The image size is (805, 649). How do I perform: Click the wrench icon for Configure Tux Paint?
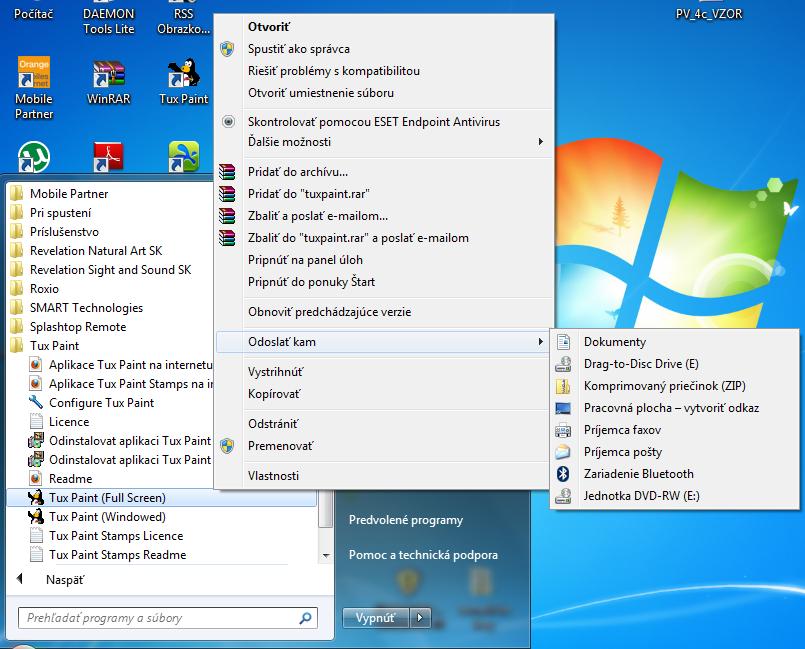tap(35, 403)
